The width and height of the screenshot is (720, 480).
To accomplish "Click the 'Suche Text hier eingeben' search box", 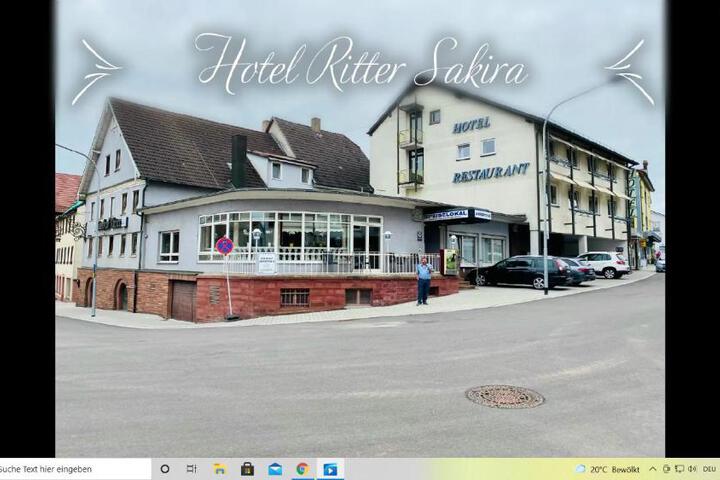I will point(73,469).
